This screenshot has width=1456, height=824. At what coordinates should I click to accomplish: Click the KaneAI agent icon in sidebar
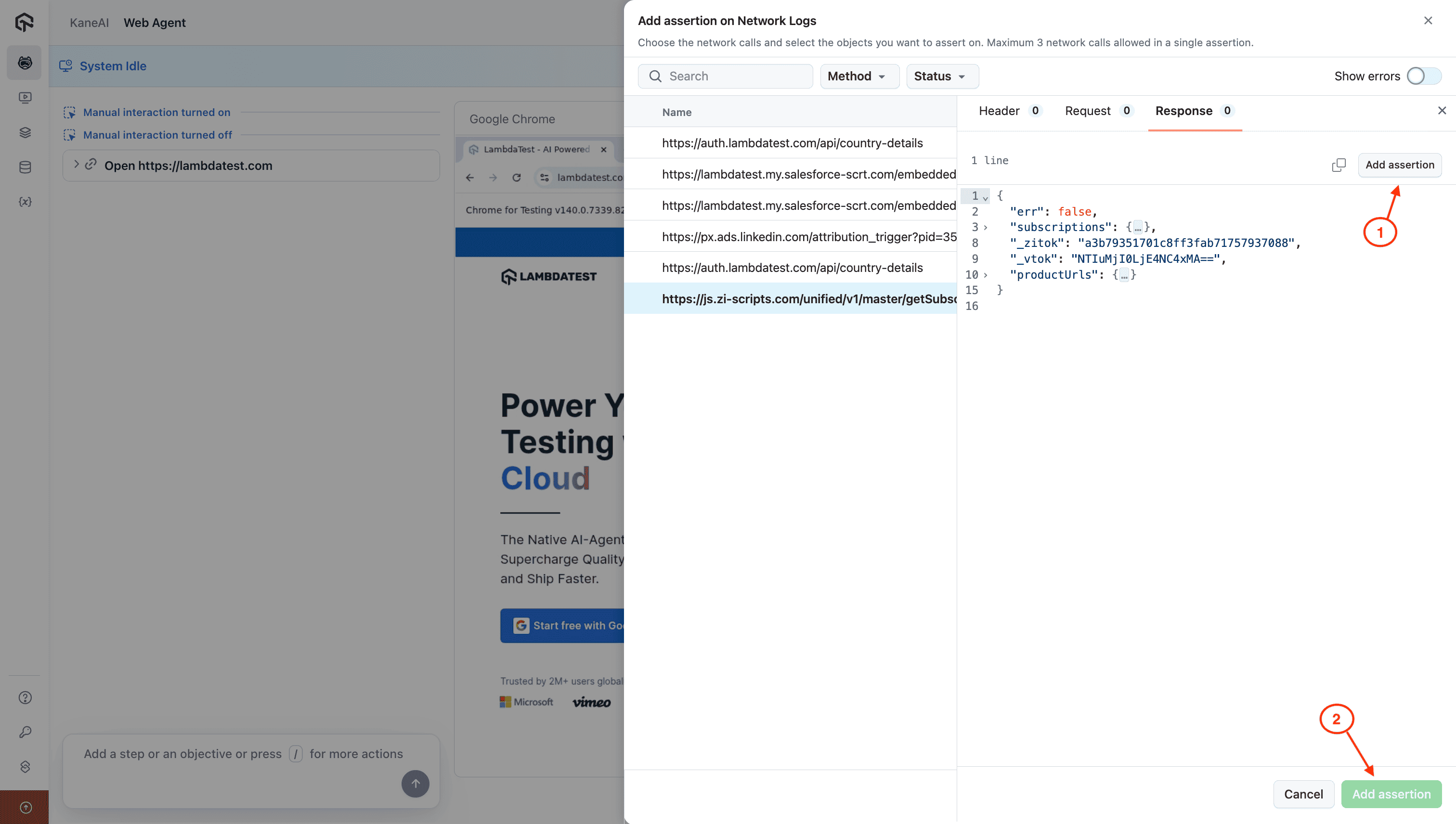25,62
